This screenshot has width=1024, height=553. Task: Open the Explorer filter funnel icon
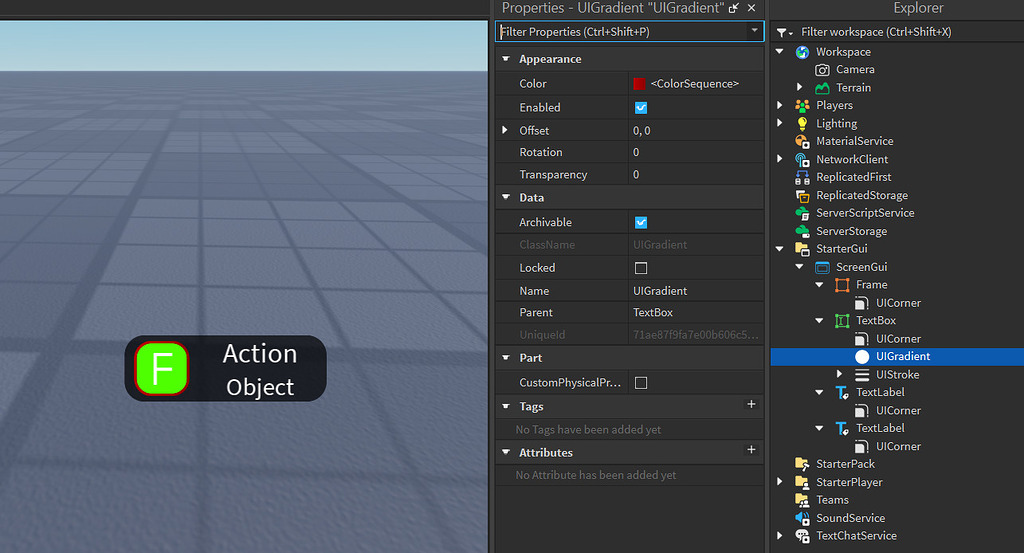[784, 32]
